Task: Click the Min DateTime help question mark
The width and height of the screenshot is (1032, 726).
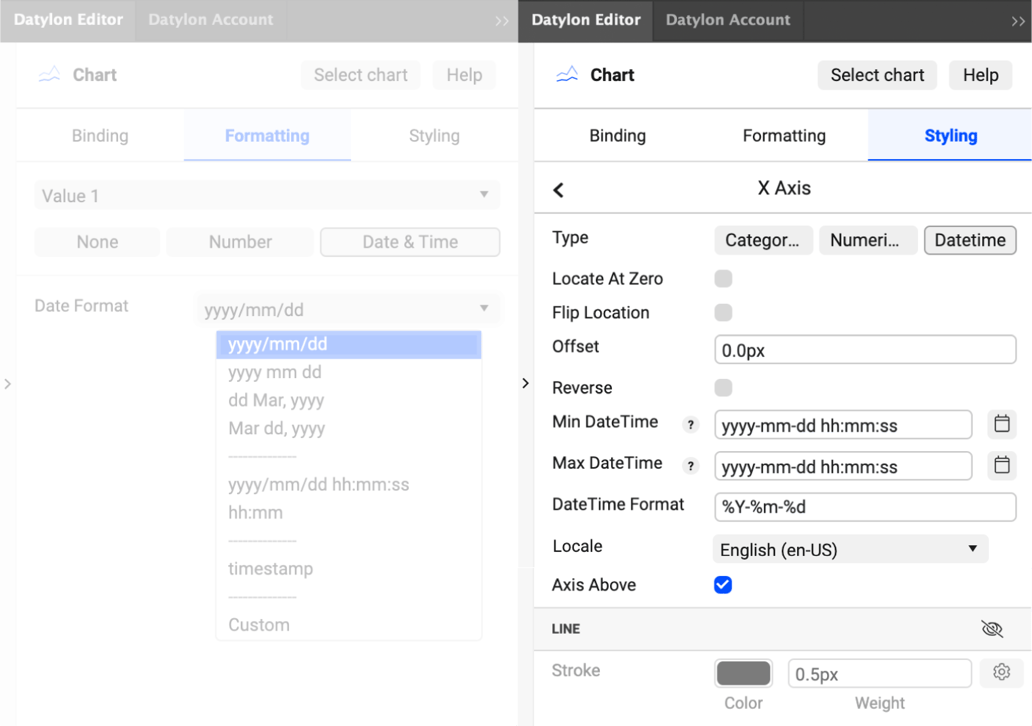Action: coord(690,425)
